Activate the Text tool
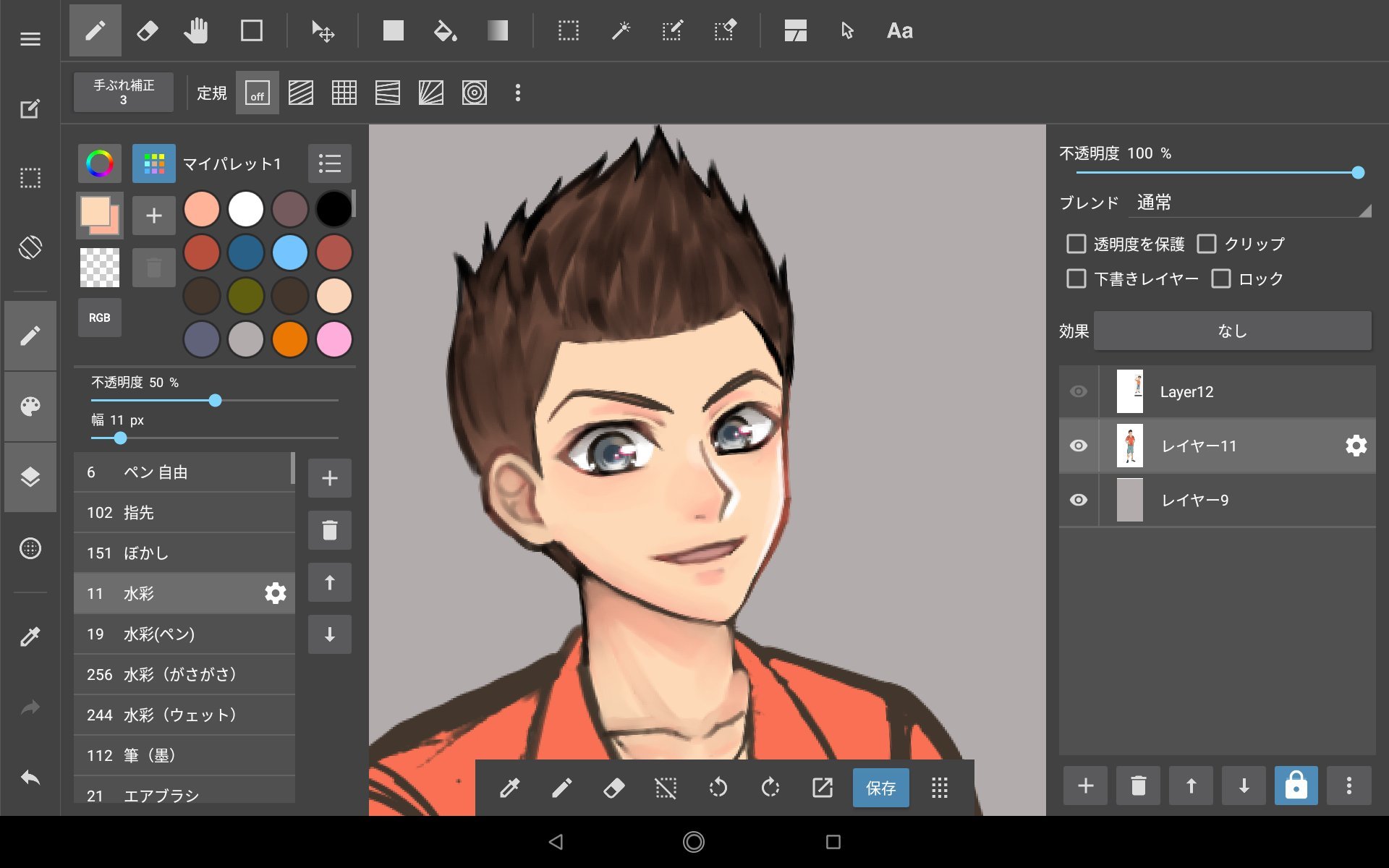Viewport: 1389px width, 868px height. 899,31
